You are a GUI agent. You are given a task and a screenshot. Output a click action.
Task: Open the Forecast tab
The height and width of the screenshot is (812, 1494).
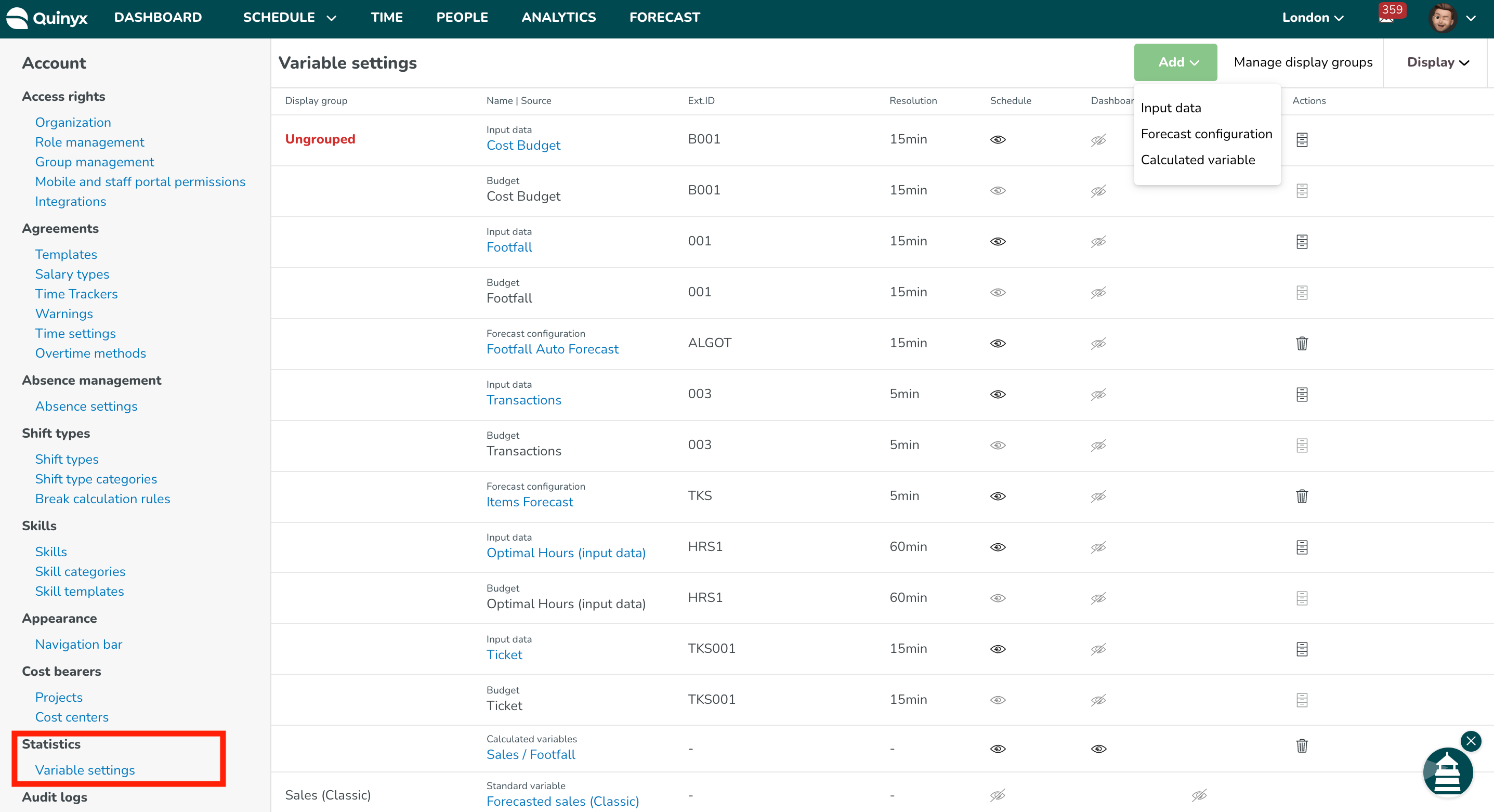665,17
